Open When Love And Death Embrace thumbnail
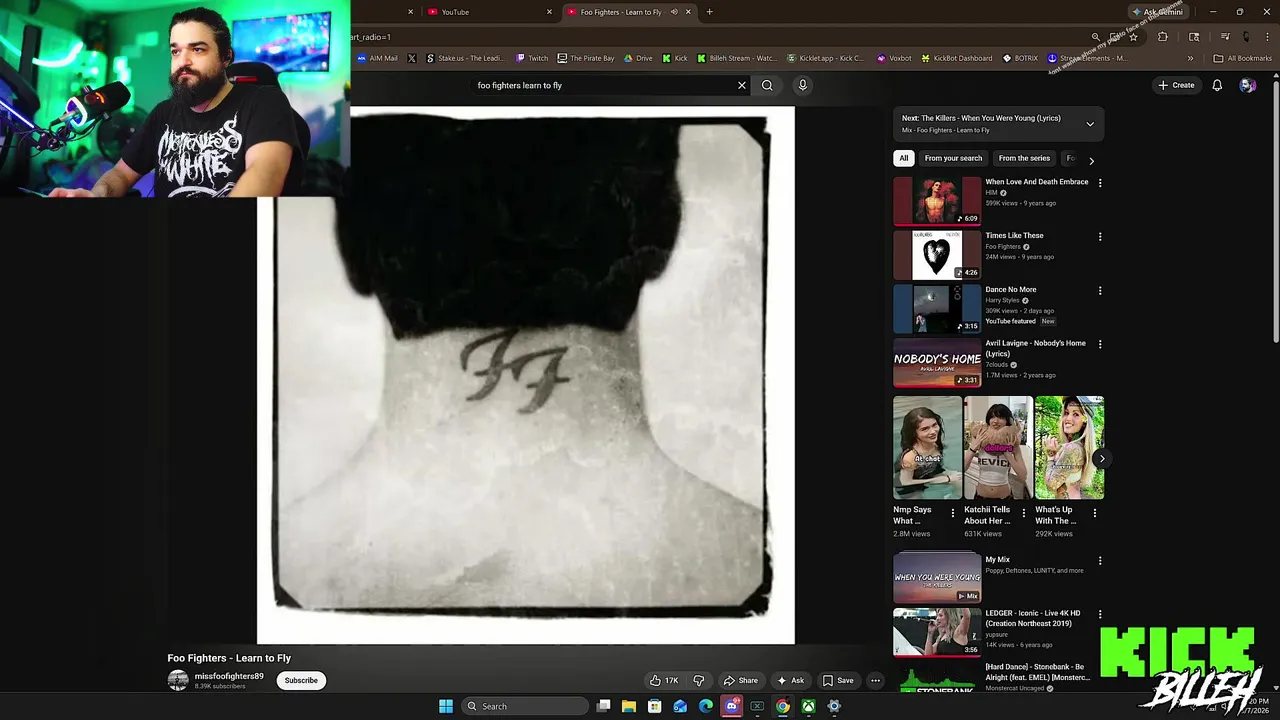 (x=937, y=201)
